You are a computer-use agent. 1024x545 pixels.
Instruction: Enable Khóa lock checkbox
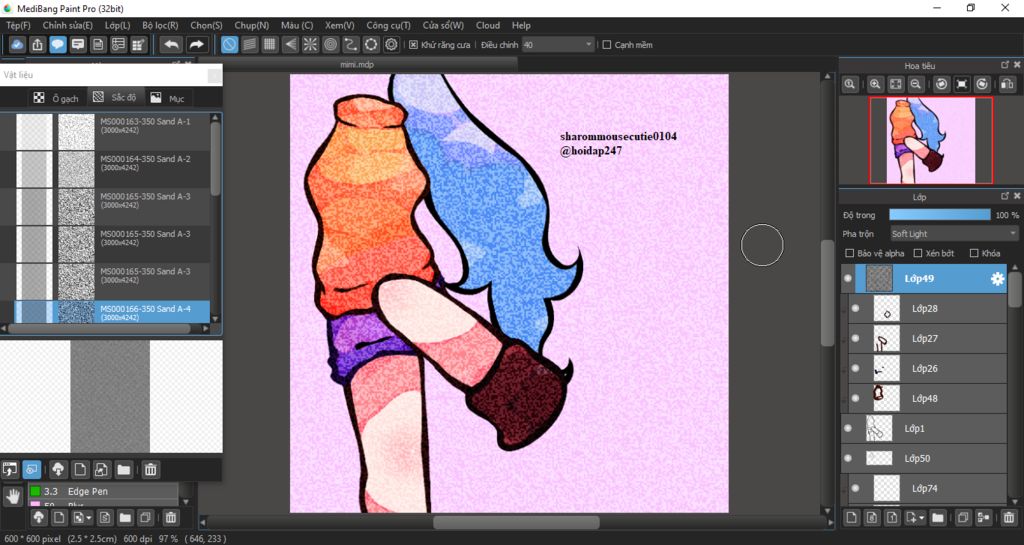click(974, 253)
